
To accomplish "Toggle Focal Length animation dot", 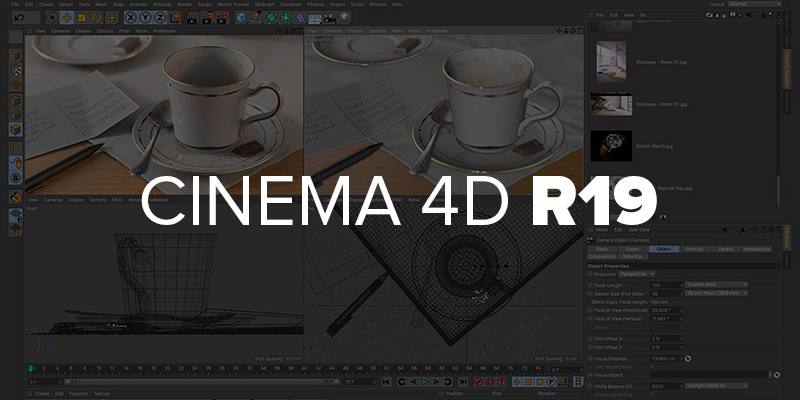I will click(x=591, y=285).
